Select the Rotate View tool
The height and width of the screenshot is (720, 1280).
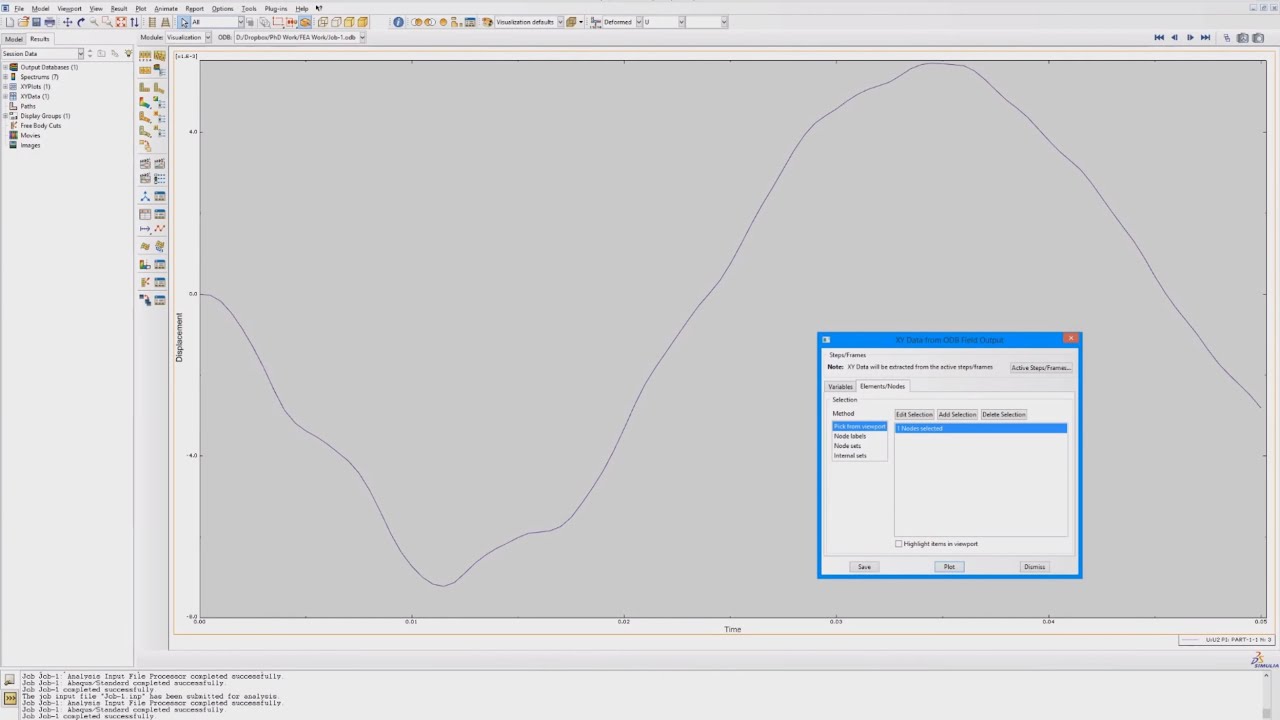click(x=81, y=22)
